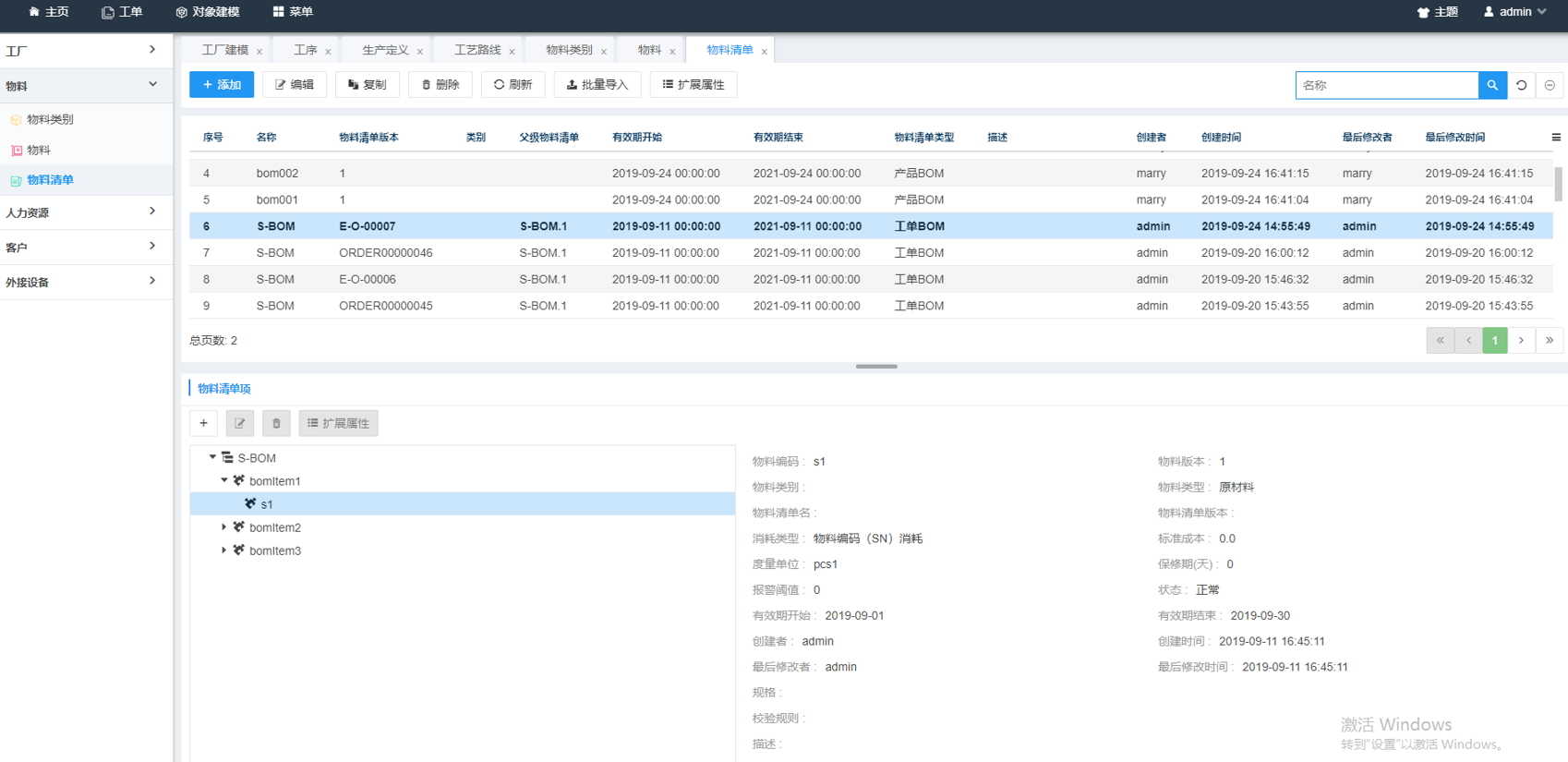Click the reset search icon
This screenshot has height=762, width=1568.
[1522, 85]
